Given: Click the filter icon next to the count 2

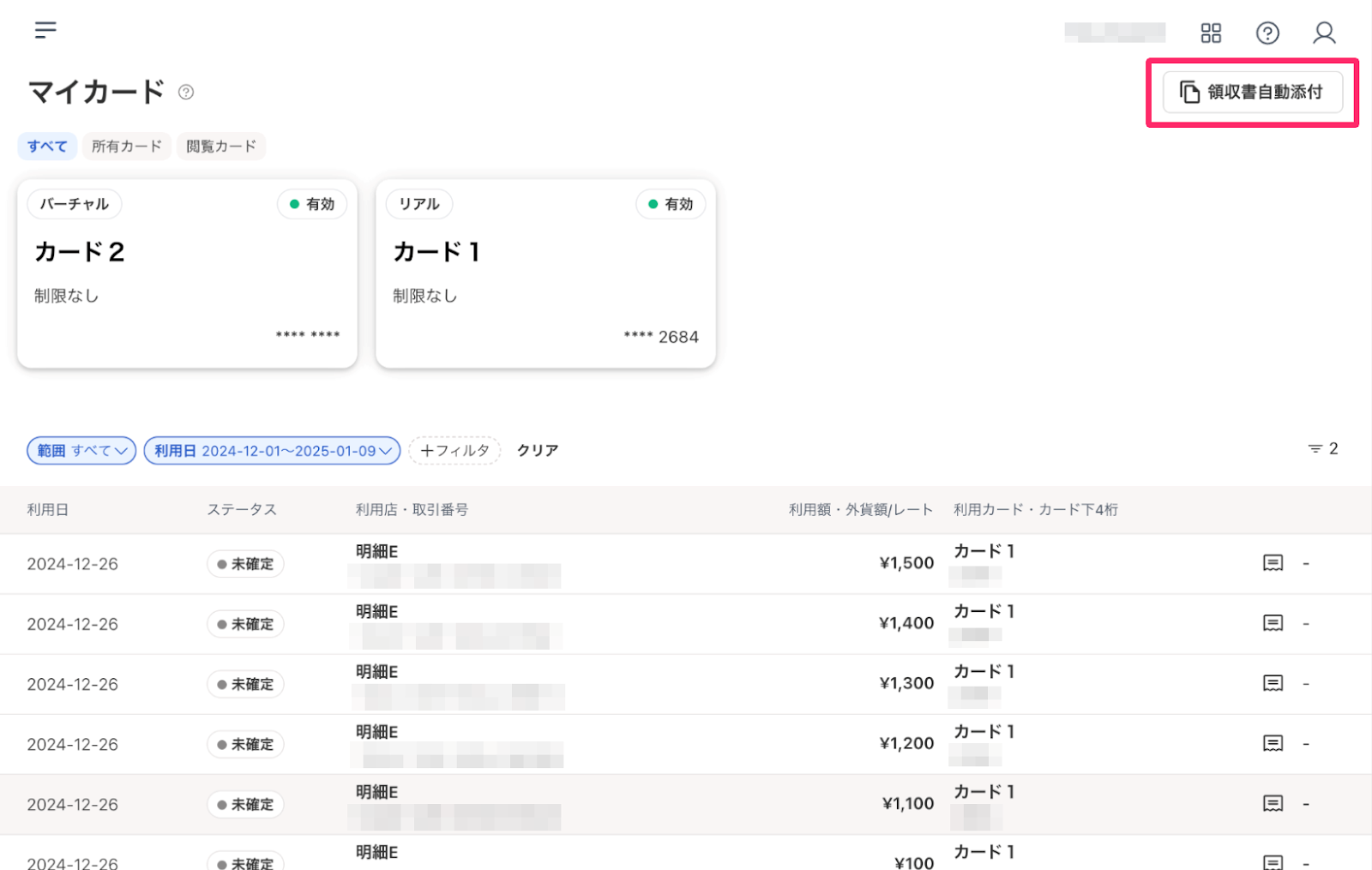Looking at the screenshot, I should pos(1315,448).
